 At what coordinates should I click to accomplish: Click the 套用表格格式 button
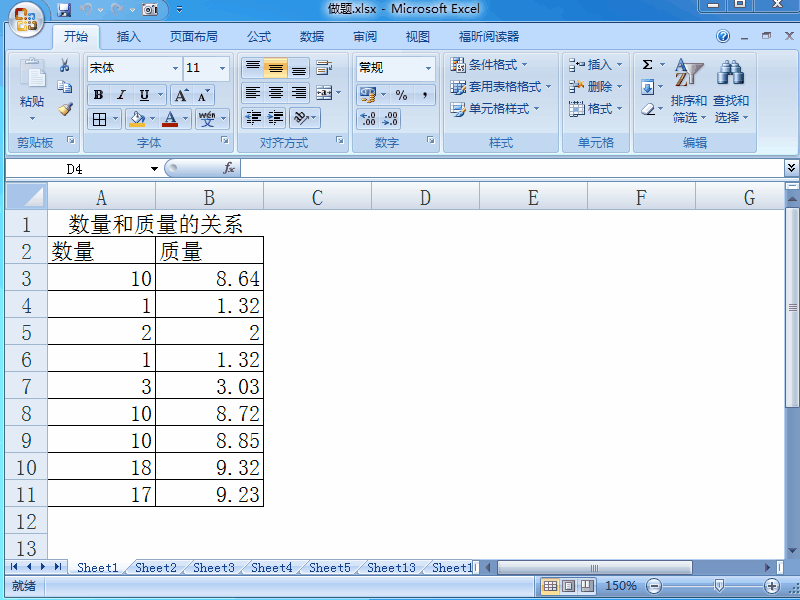[x=500, y=86]
